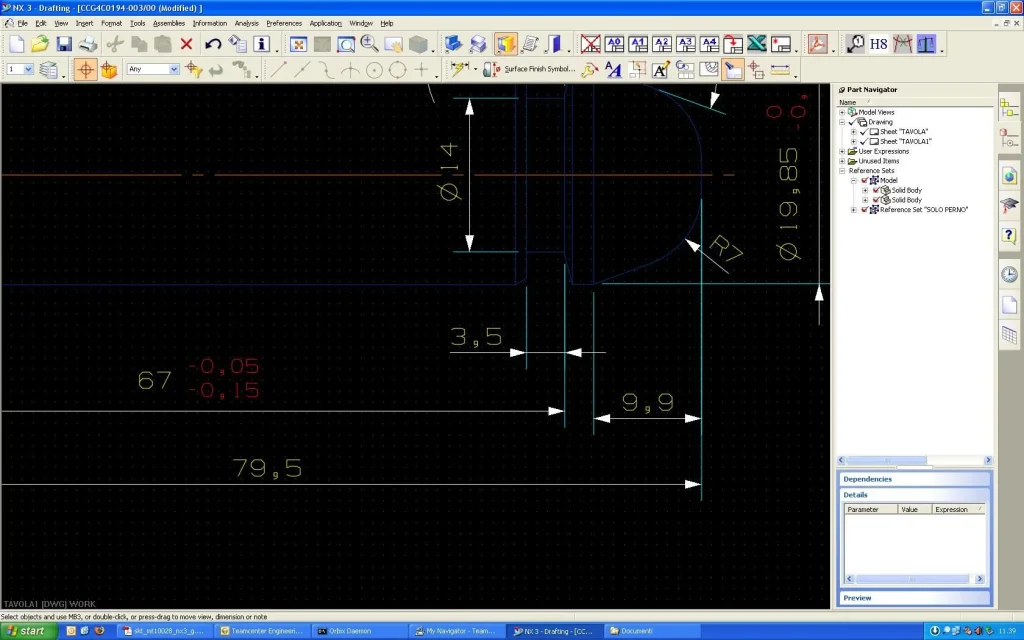
Task: Select the A3 sheet size icon
Action: pyautogui.click(x=685, y=44)
